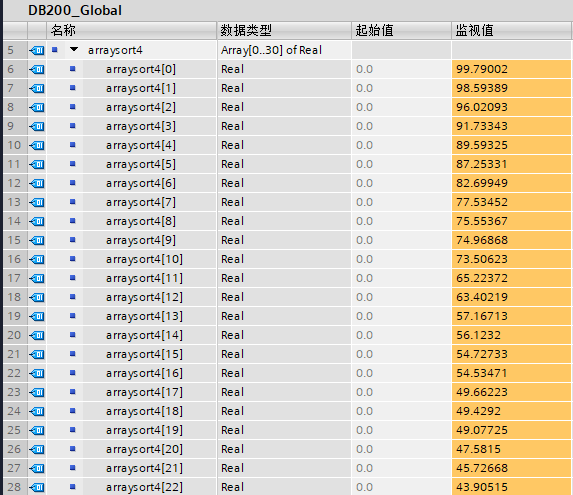Click the monitor value 43.90515

(x=511, y=487)
